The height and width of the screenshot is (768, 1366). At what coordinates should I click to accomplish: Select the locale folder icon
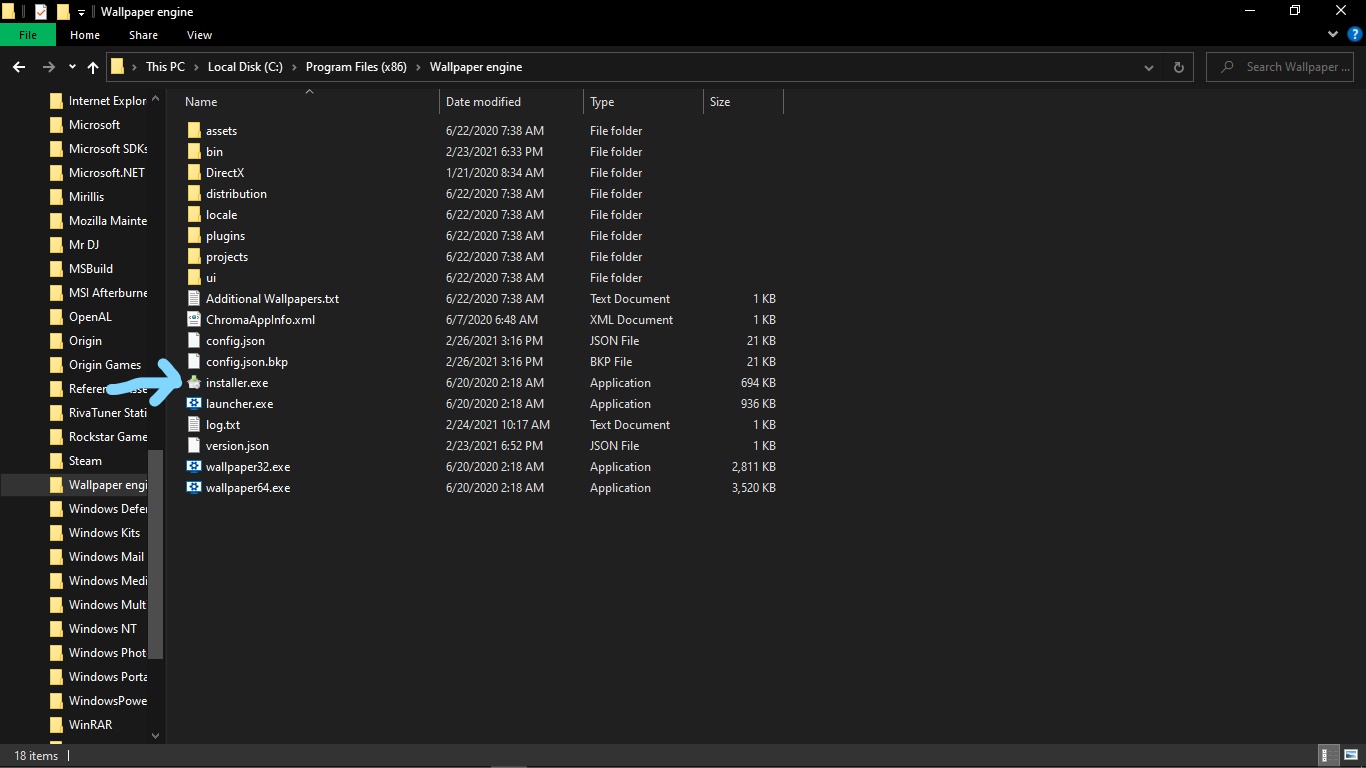[194, 215]
